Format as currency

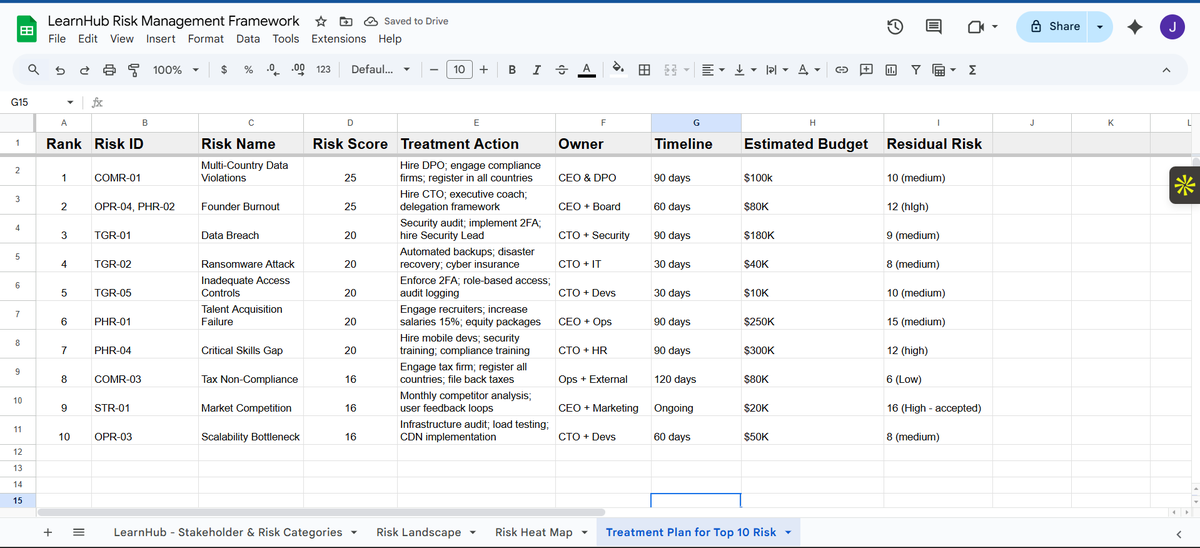[223, 70]
